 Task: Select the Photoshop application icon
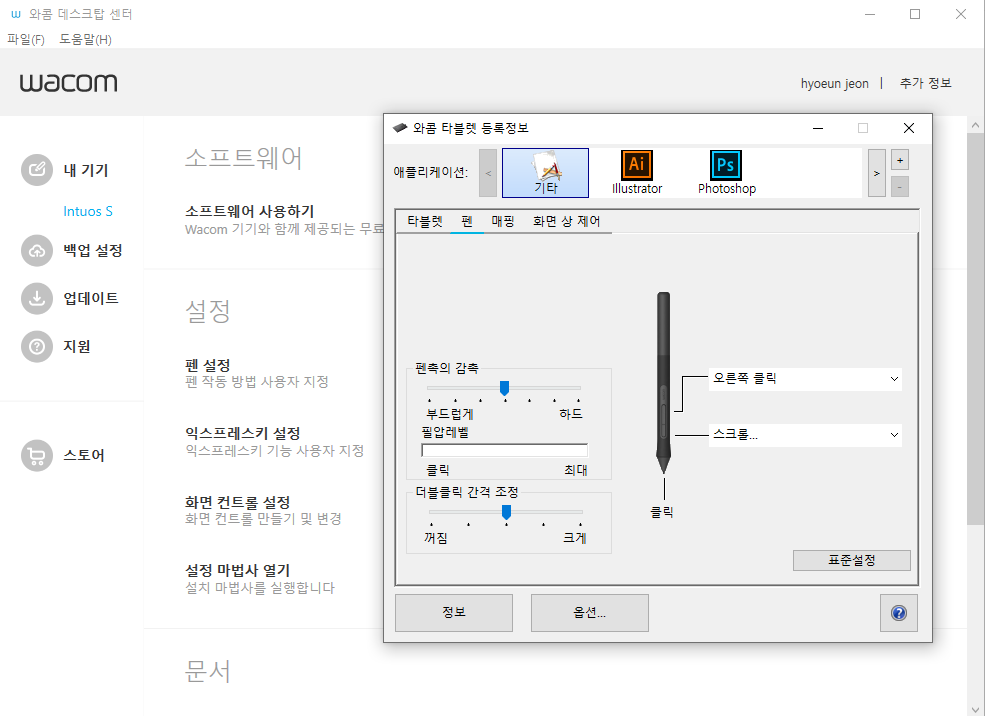pyautogui.click(x=726, y=173)
